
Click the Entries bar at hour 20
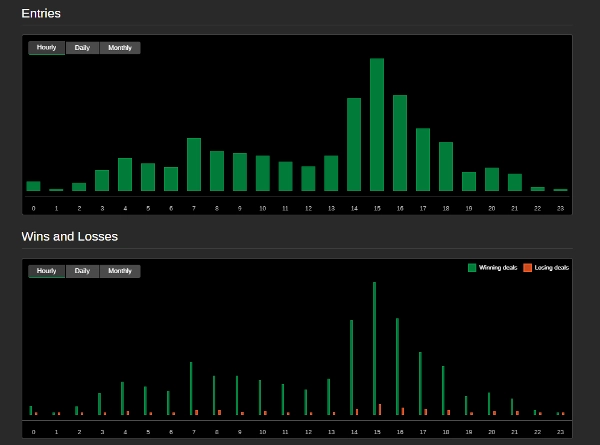click(492, 180)
